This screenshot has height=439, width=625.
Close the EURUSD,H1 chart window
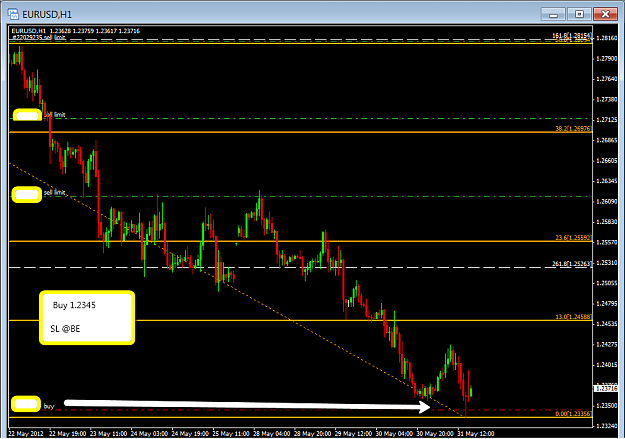[x=605, y=14]
